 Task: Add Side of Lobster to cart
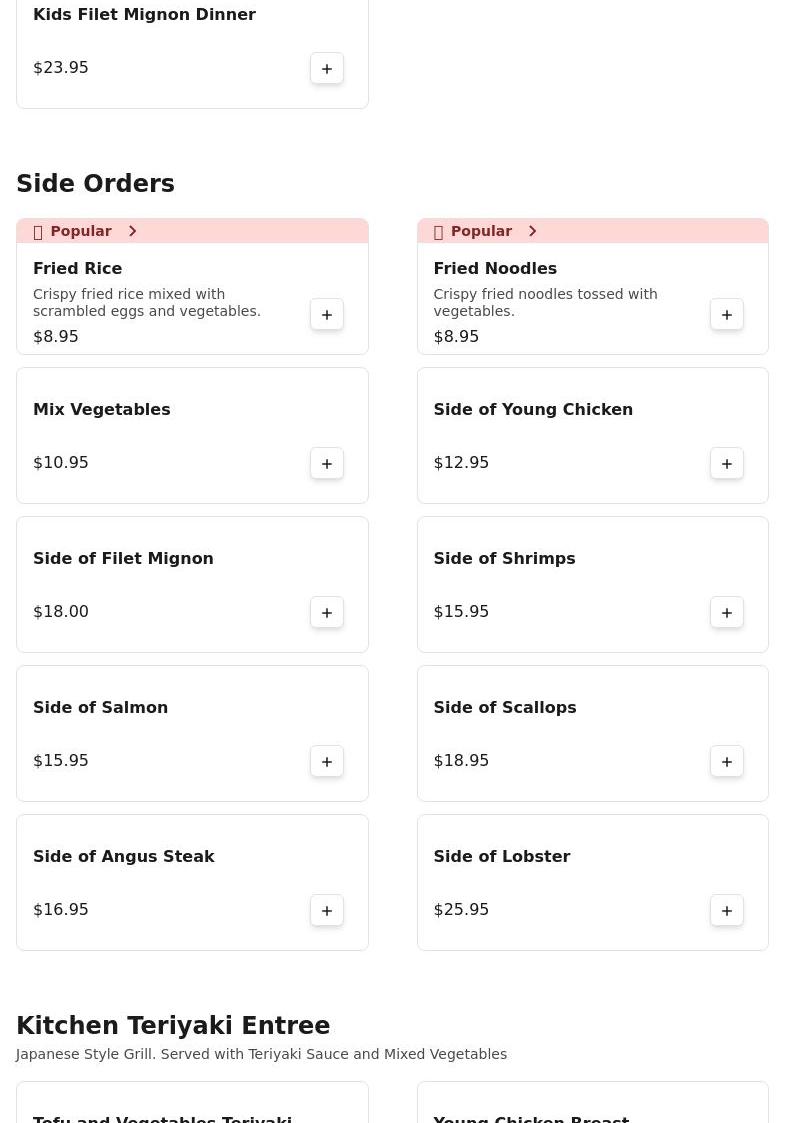(727, 910)
